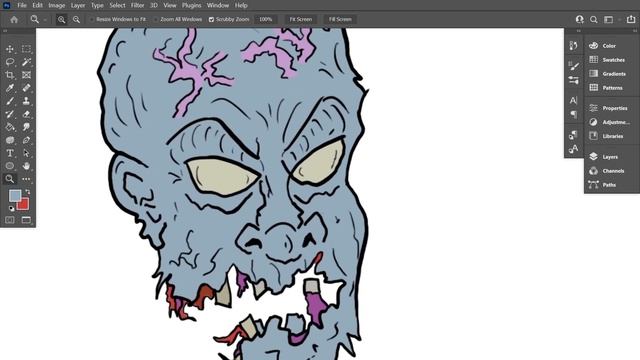640x360 pixels.
Task: Select the Lasso tool
Action: pos(10,62)
